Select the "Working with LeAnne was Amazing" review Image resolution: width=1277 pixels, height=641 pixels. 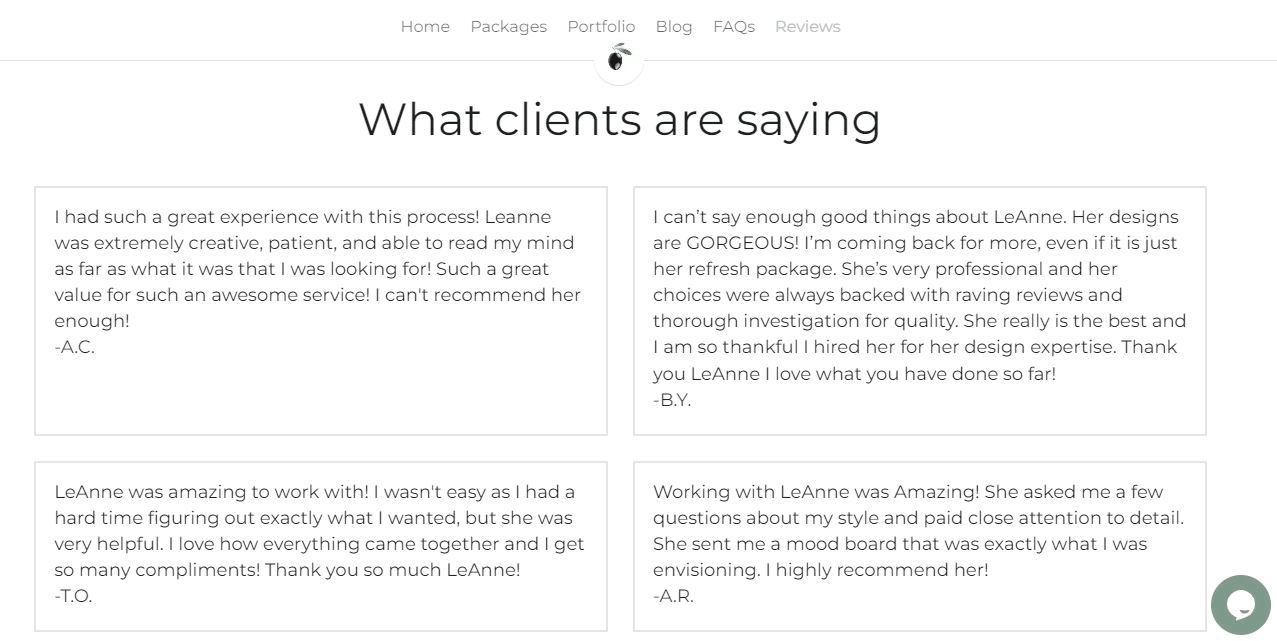(x=918, y=531)
